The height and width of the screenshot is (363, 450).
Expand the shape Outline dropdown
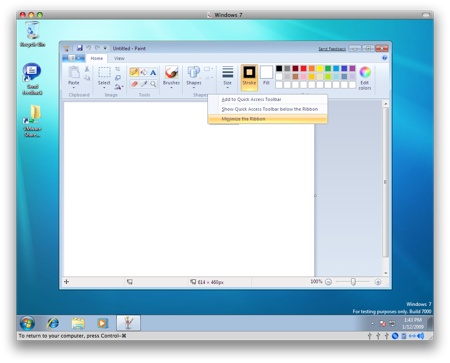pyautogui.click(x=209, y=69)
